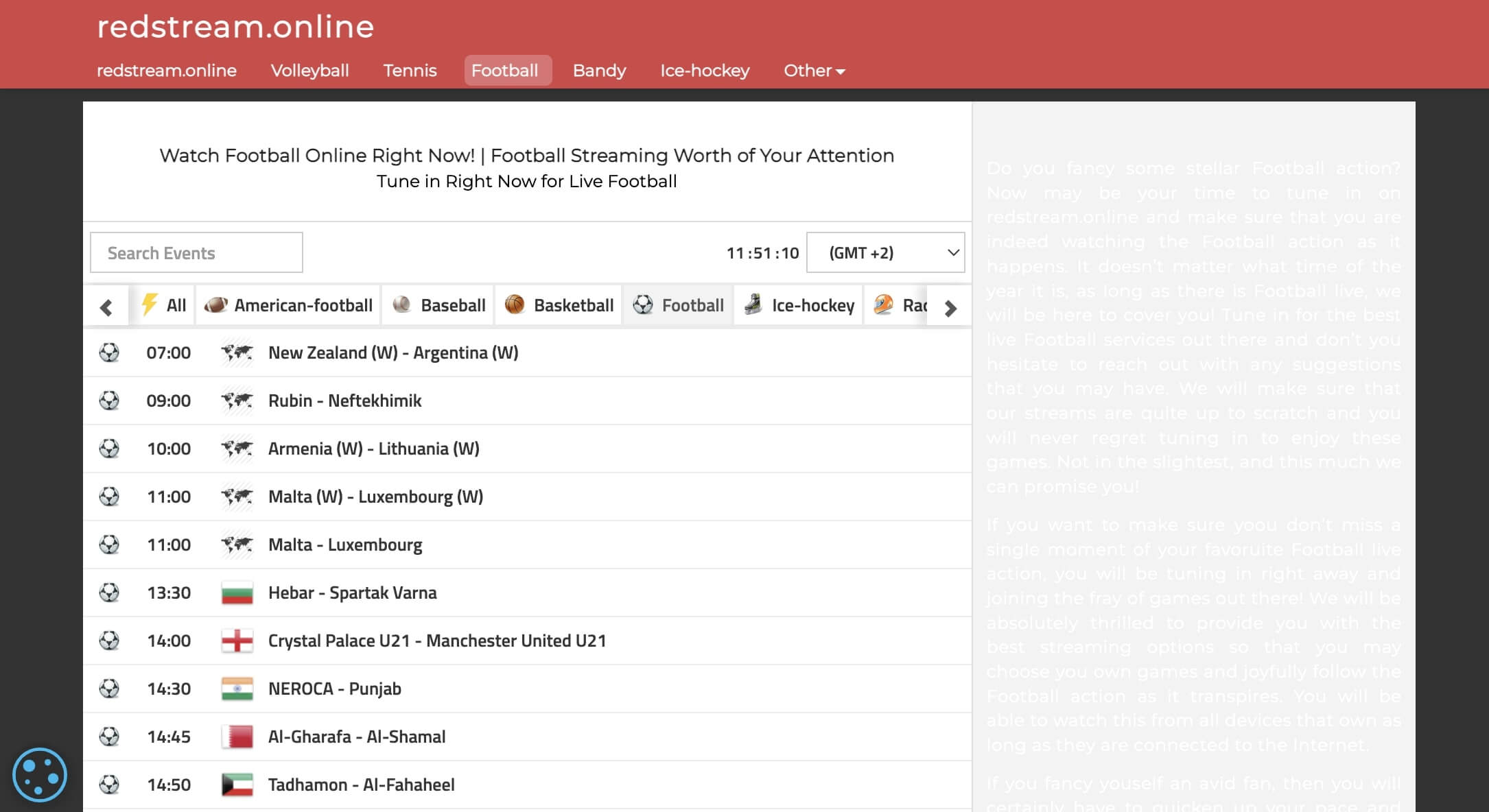1489x812 pixels.
Task: Click the Bulgarian flag beside Hebar match
Action: pos(237,593)
